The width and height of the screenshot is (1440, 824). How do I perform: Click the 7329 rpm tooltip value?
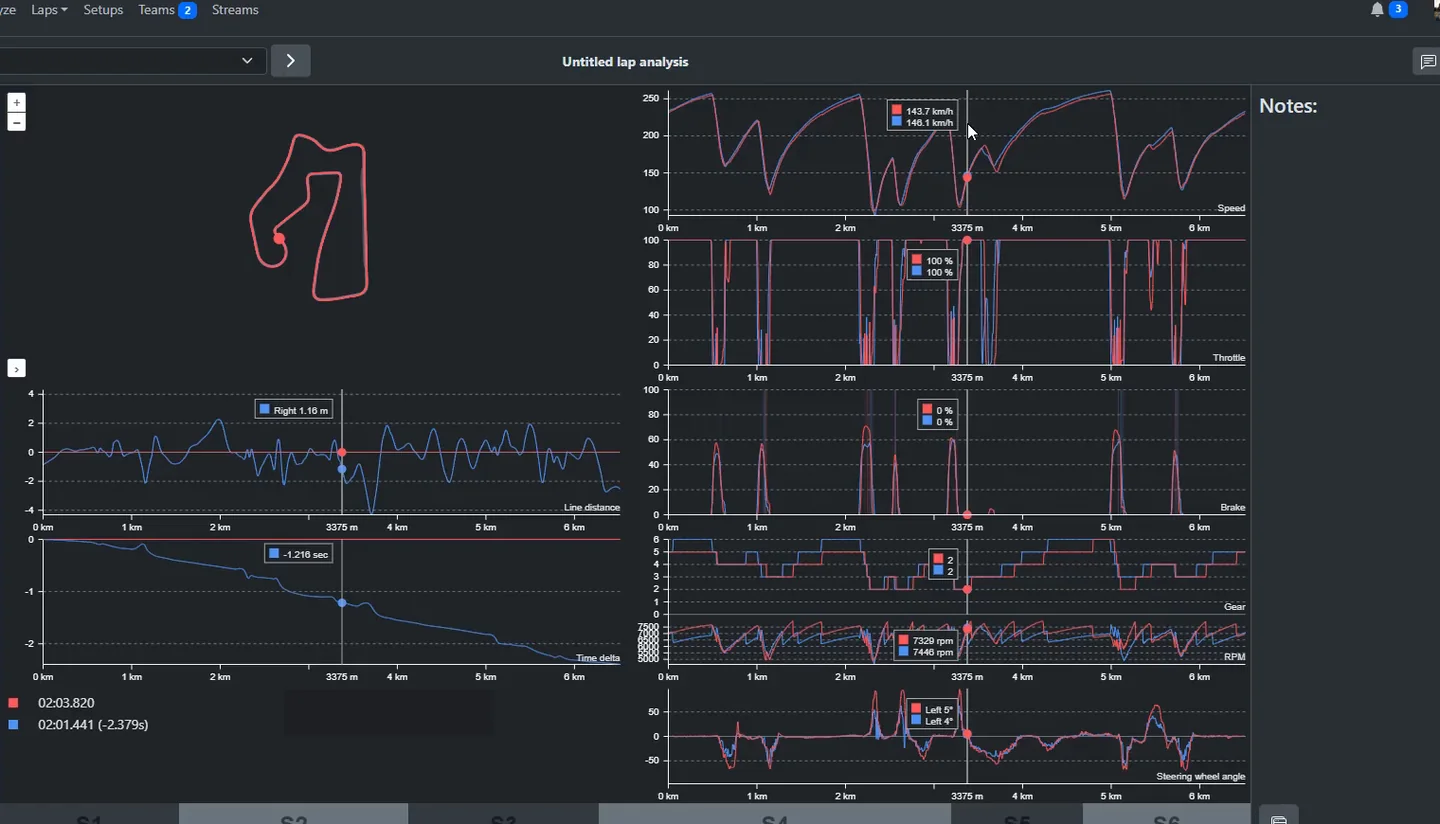931,640
